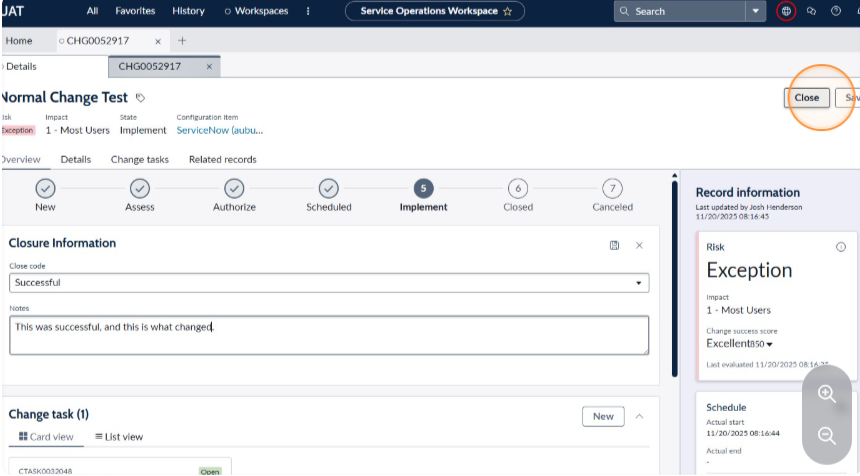
Task: Click the zoom in magnifier icon
Action: click(x=827, y=394)
